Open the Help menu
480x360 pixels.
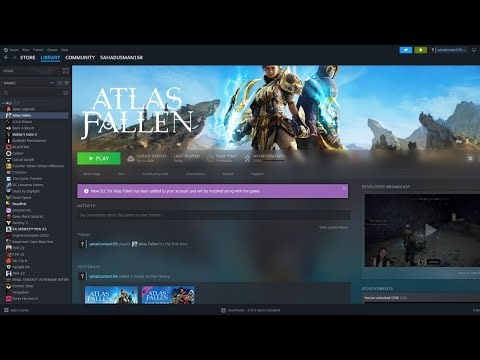65,50
